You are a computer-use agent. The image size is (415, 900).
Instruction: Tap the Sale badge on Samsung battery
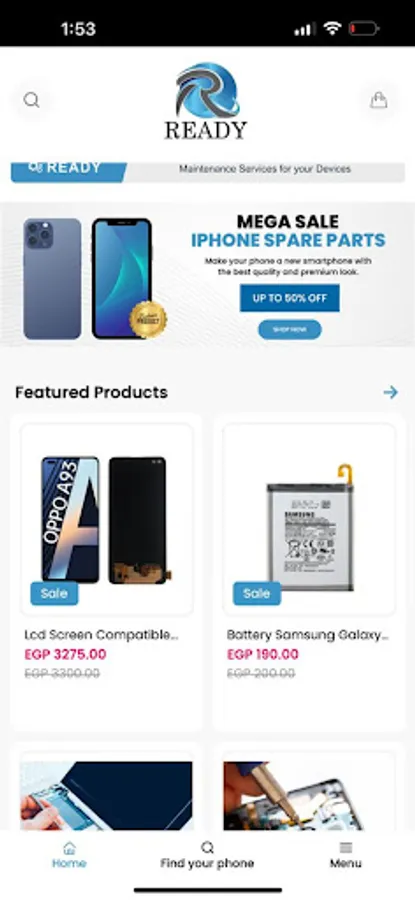pyautogui.click(x=257, y=593)
